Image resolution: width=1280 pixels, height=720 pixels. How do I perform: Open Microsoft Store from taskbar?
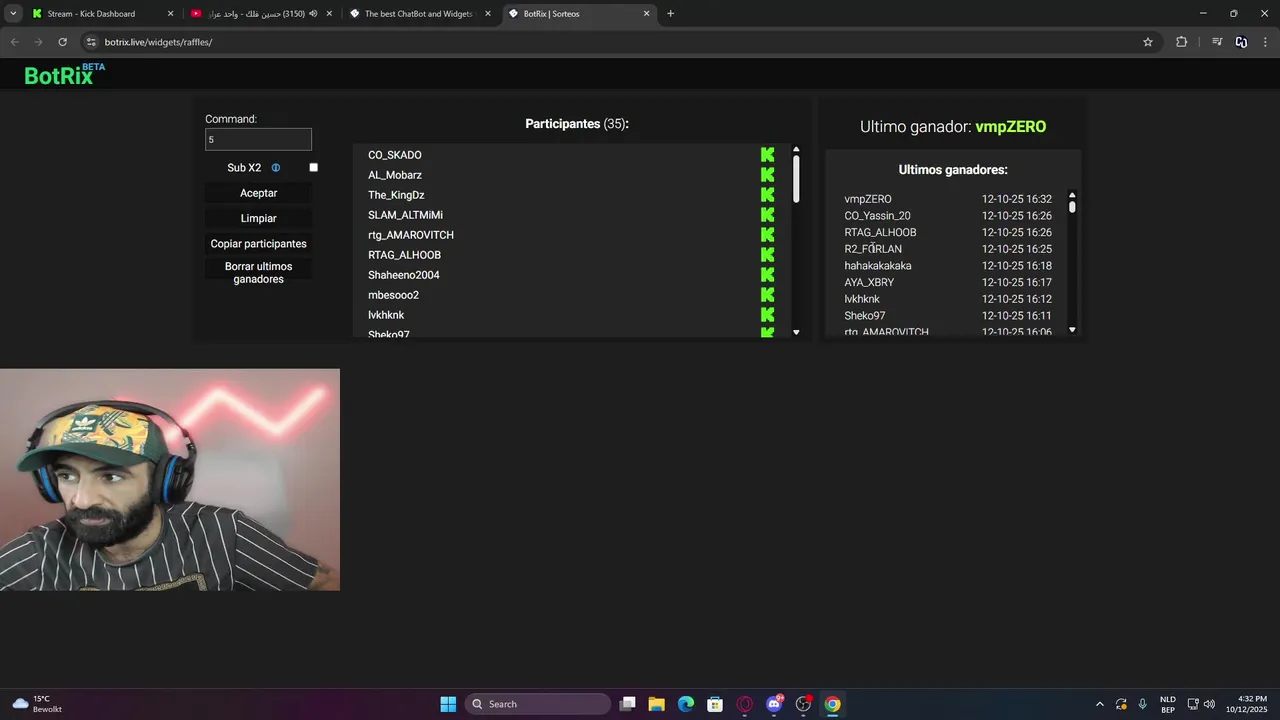[715, 704]
